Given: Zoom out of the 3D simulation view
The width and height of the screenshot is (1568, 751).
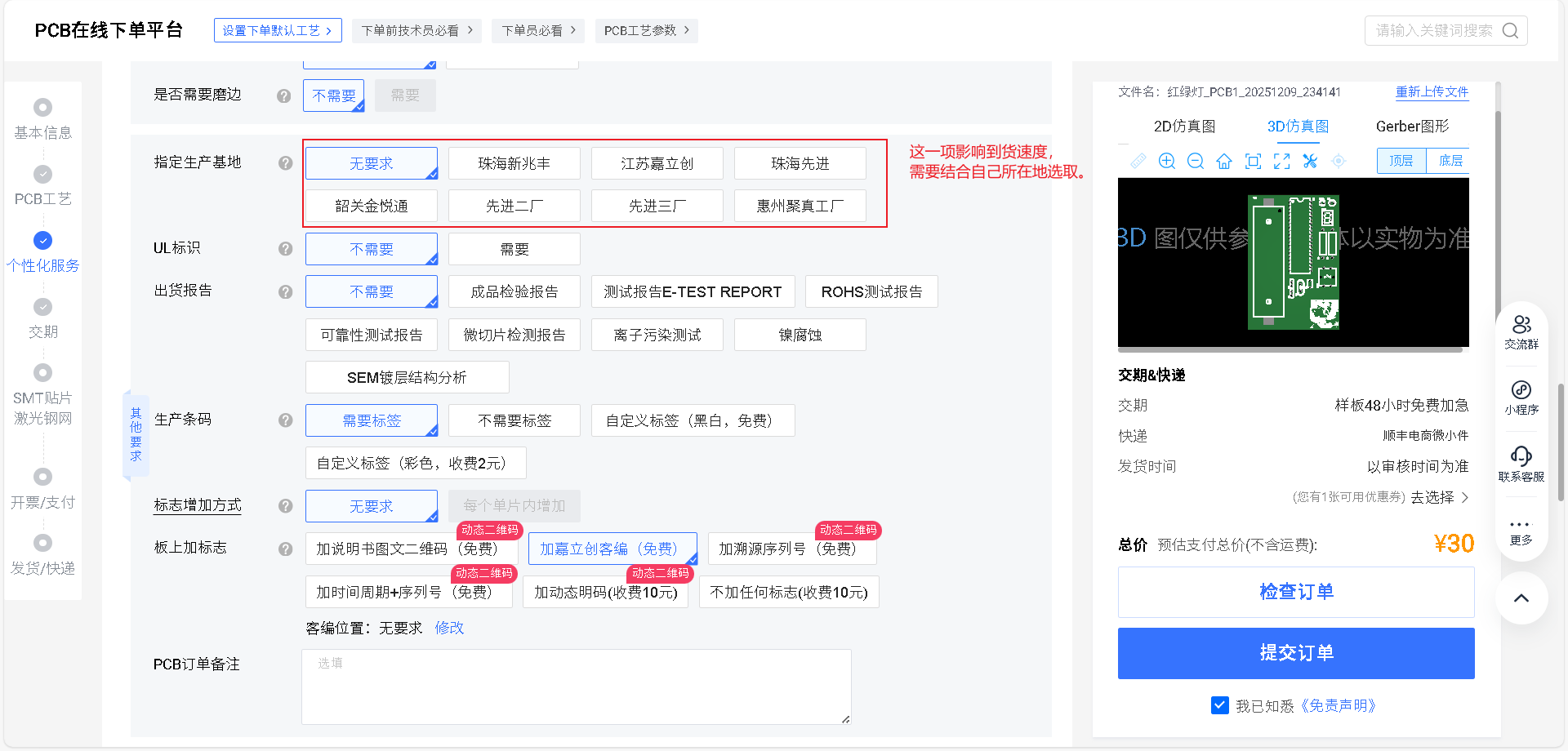Looking at the screenshot, I should pos(1195,161).
